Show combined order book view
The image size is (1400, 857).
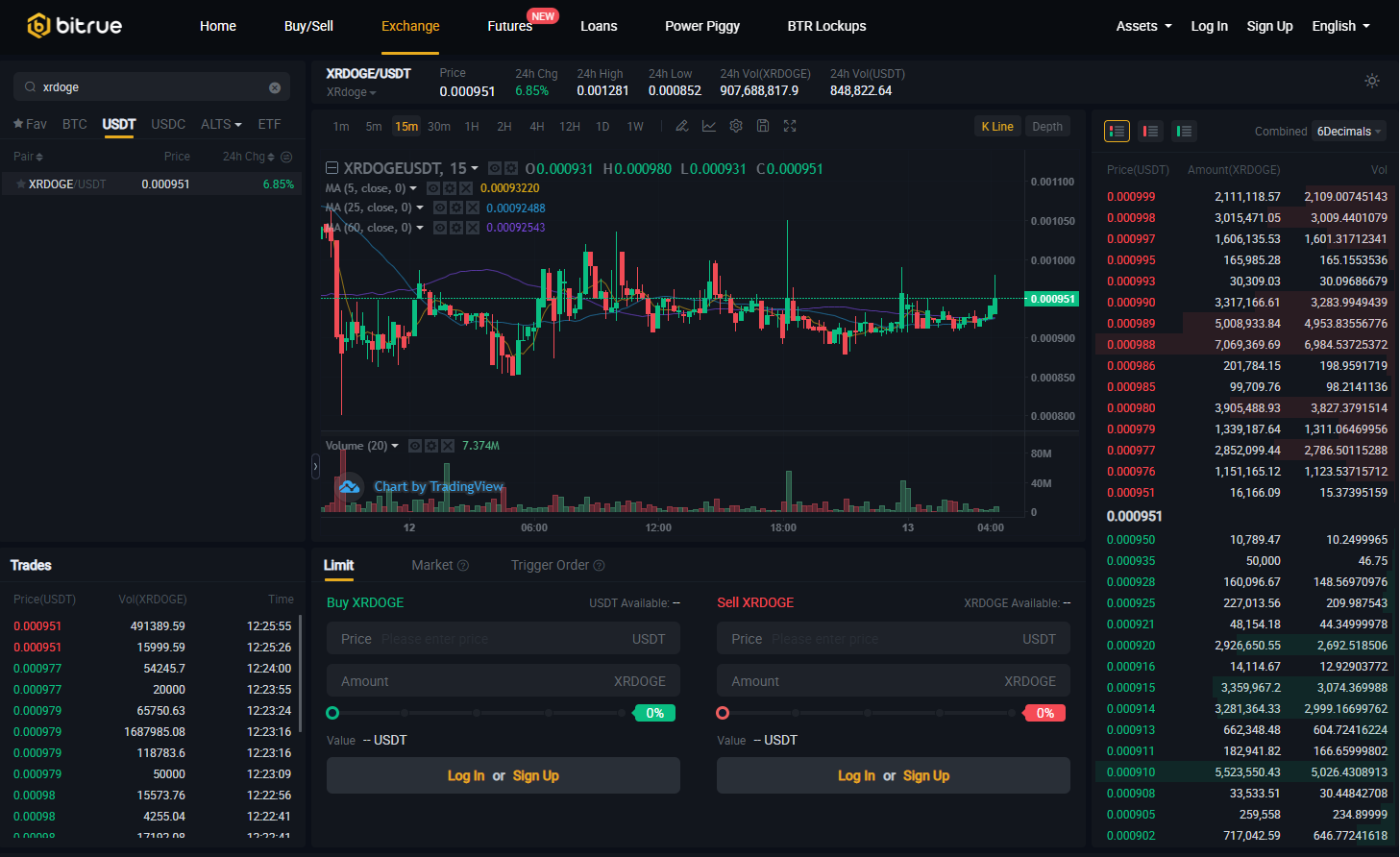point(1117,131)
